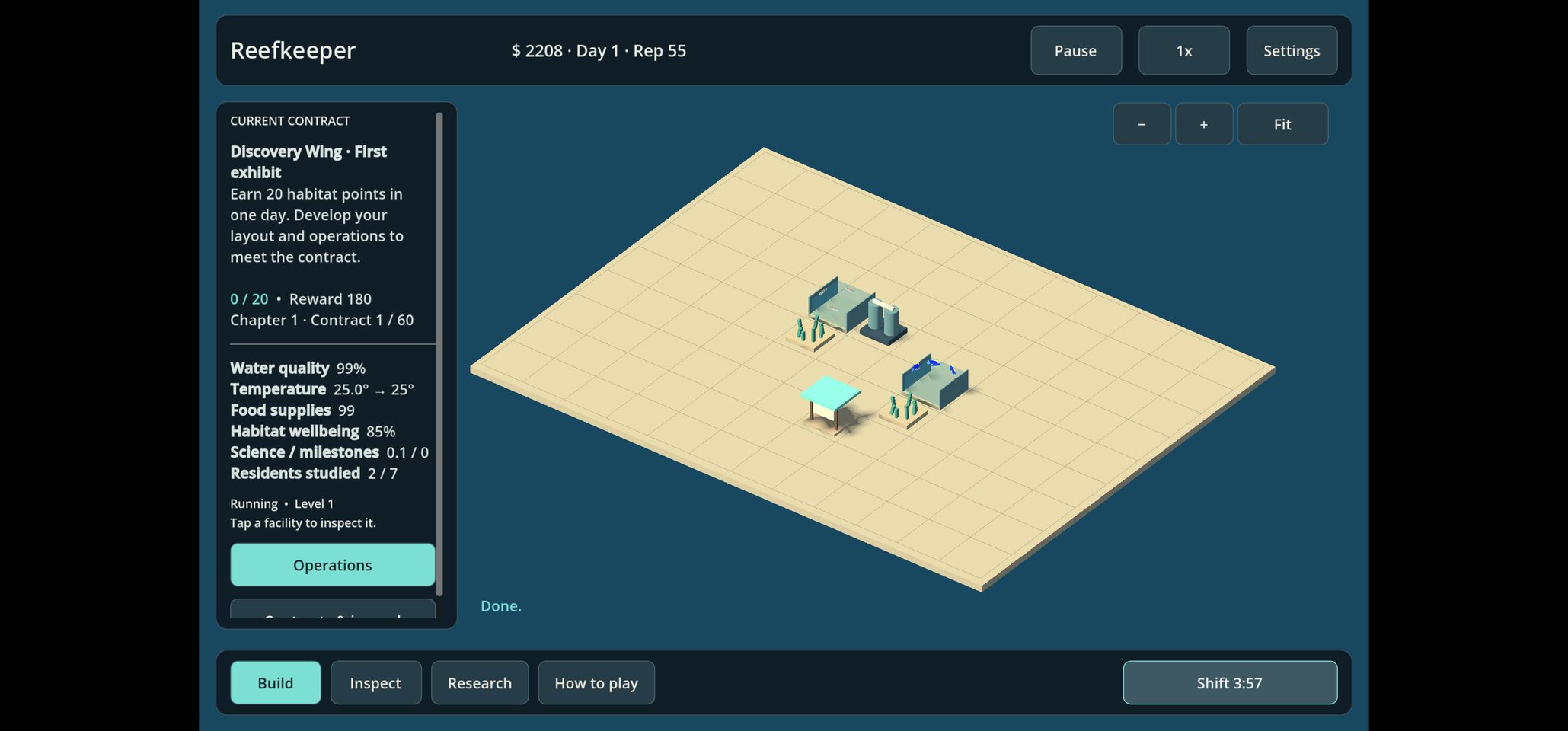
Task: Inspect the tank with blue fish
Action: (935, 381)
